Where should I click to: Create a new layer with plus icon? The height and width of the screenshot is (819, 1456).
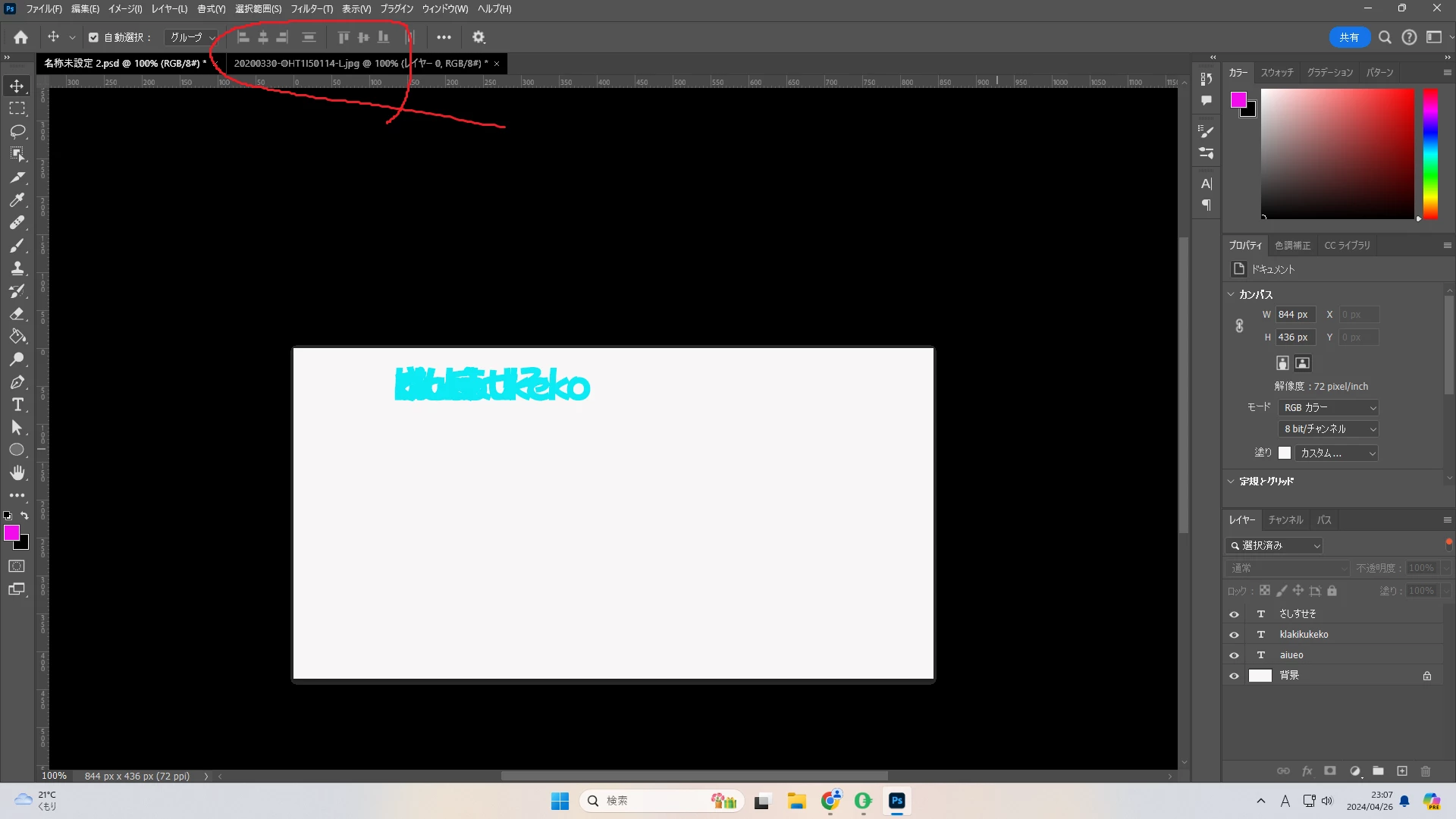1402,771
